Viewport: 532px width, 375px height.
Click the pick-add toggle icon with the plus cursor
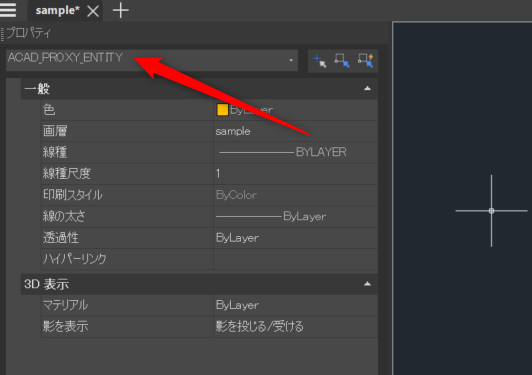point(319,61)
